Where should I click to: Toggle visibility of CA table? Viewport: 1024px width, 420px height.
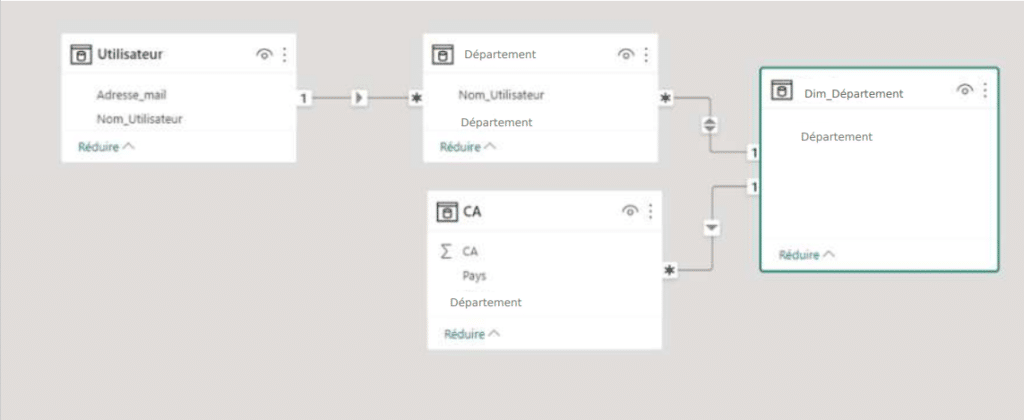[x=630, y=211]
